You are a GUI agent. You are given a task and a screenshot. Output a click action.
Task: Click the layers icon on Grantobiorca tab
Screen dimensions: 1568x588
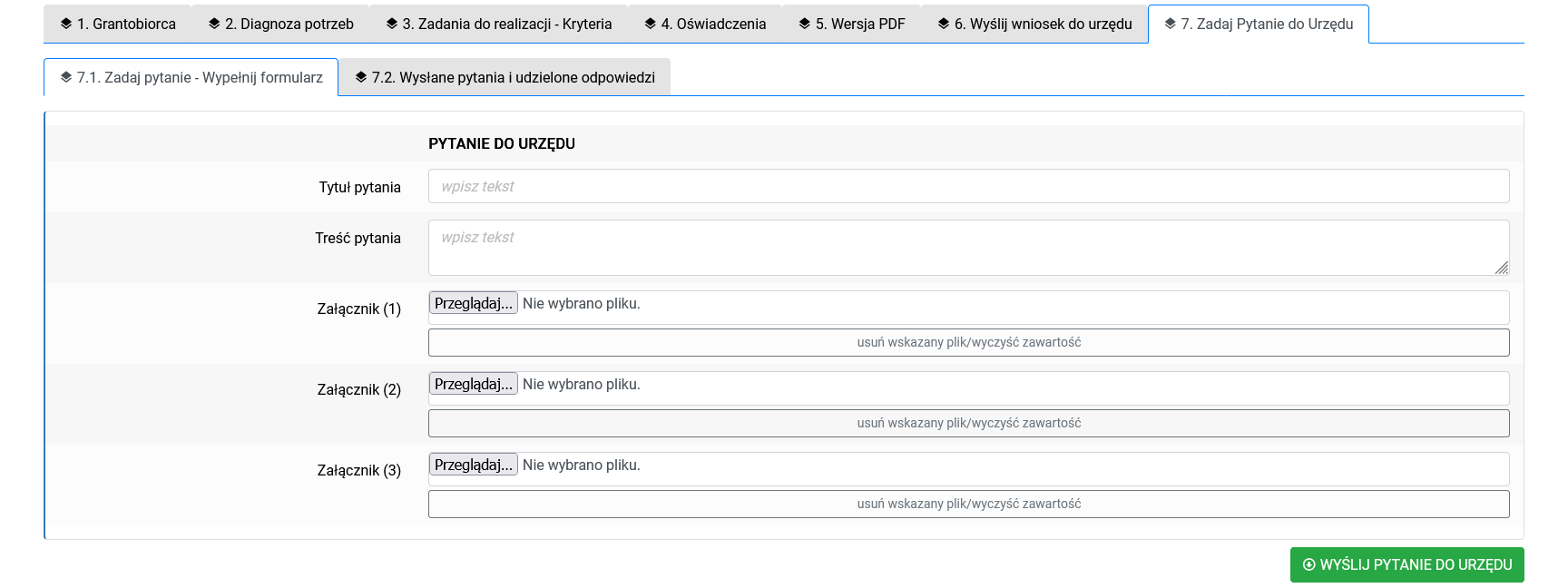66,24
